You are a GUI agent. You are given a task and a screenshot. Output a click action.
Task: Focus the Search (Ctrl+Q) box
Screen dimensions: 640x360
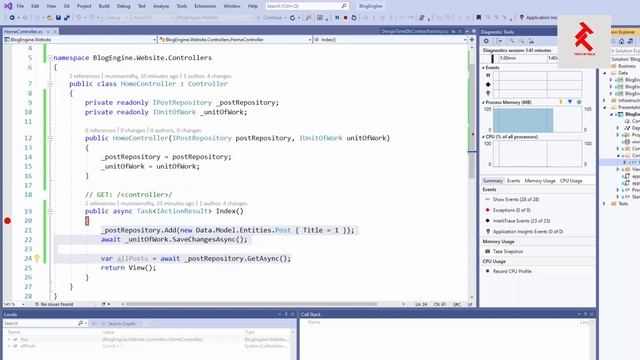(307, 6)
